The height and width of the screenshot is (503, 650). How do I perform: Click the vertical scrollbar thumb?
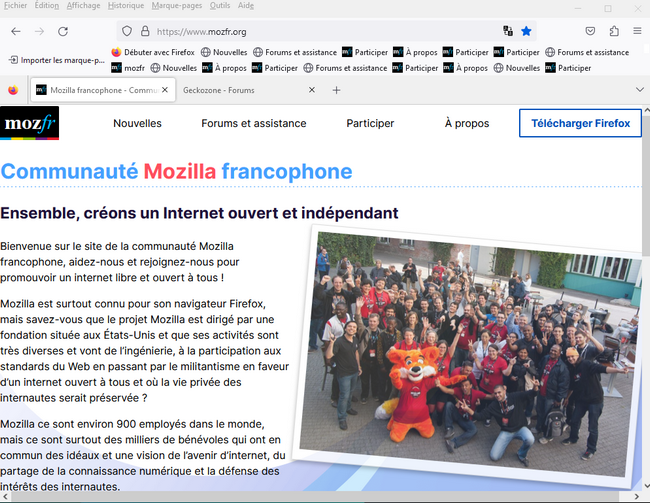pyautogui.click(x=646, y=187)
